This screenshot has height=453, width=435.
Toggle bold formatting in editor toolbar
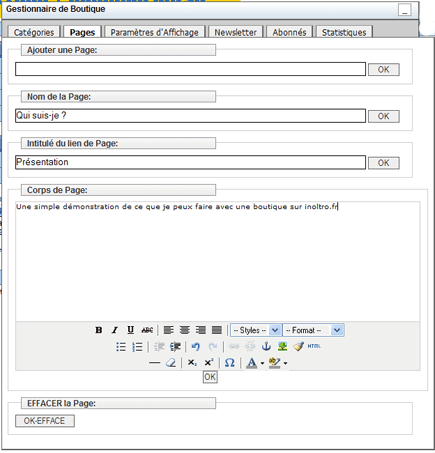coord(99,330)
